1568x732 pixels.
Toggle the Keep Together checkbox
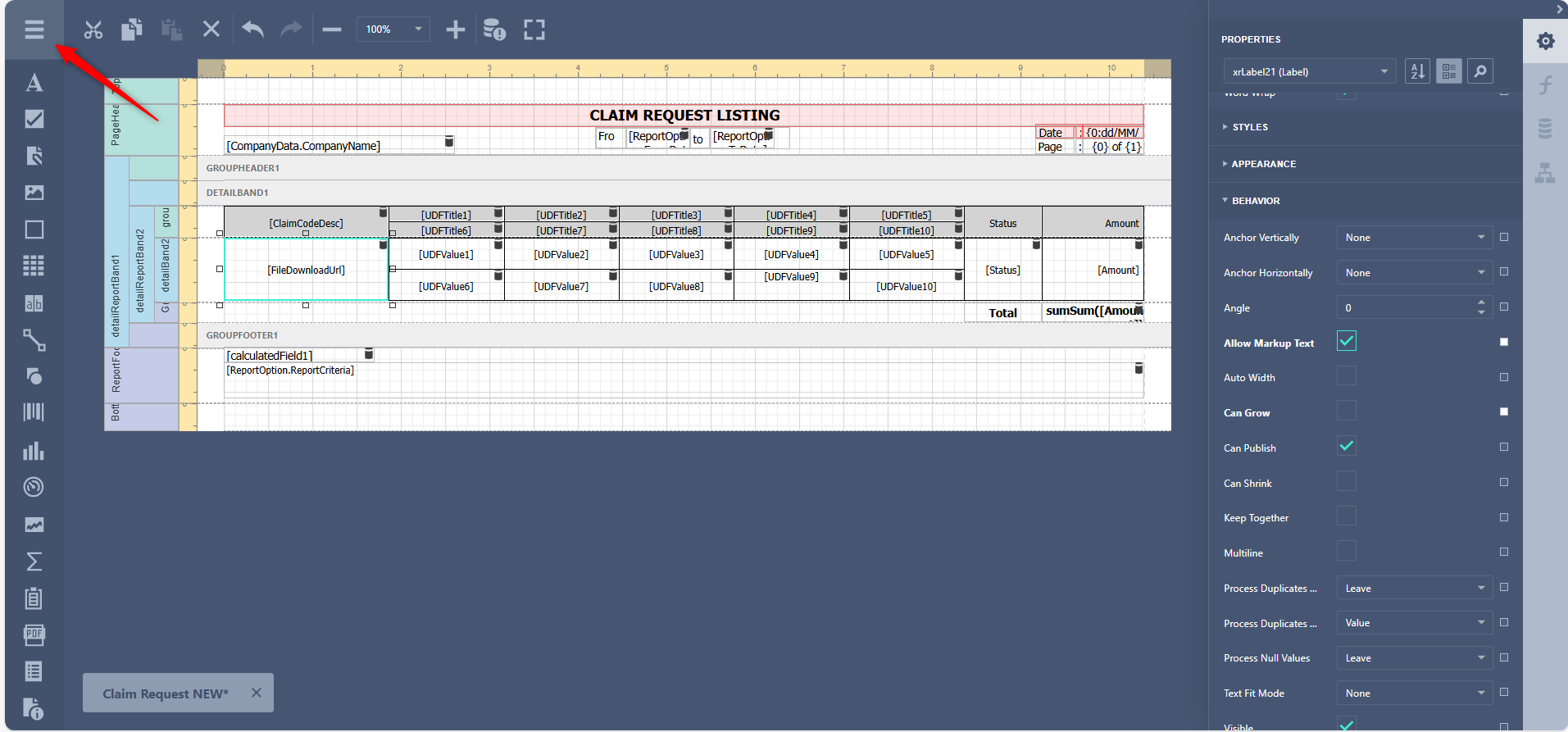pos(1347,516)
